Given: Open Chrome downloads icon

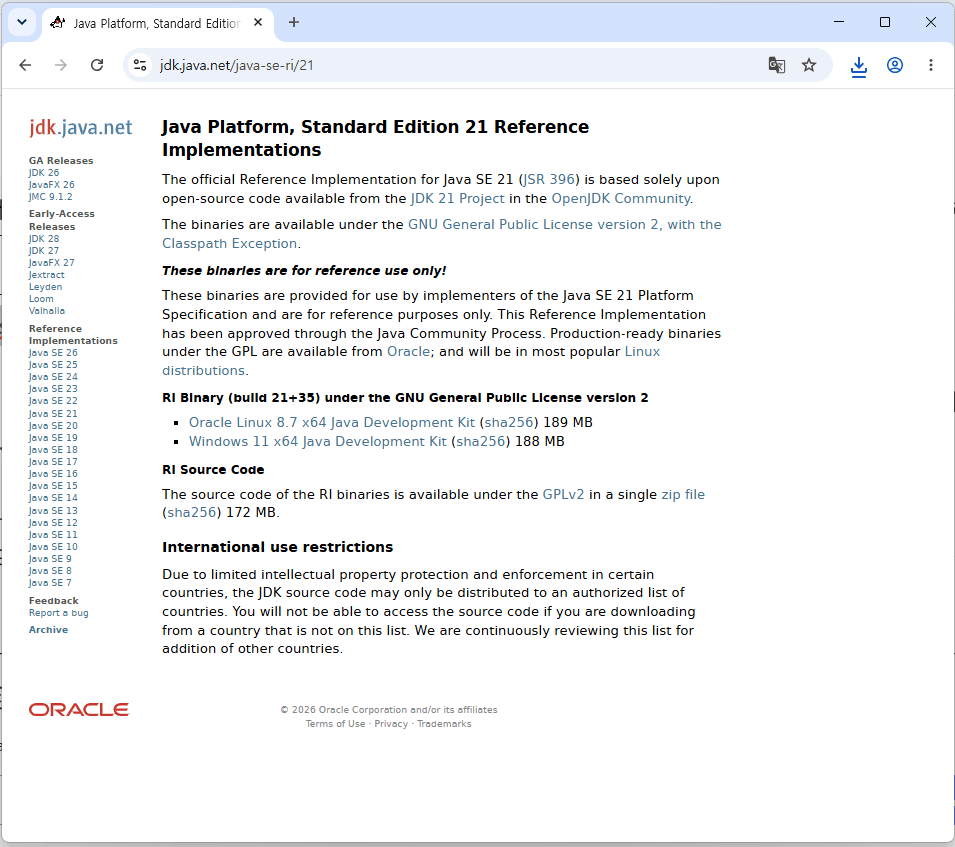Looking at the screenshot, I should [x=859, y=66].
